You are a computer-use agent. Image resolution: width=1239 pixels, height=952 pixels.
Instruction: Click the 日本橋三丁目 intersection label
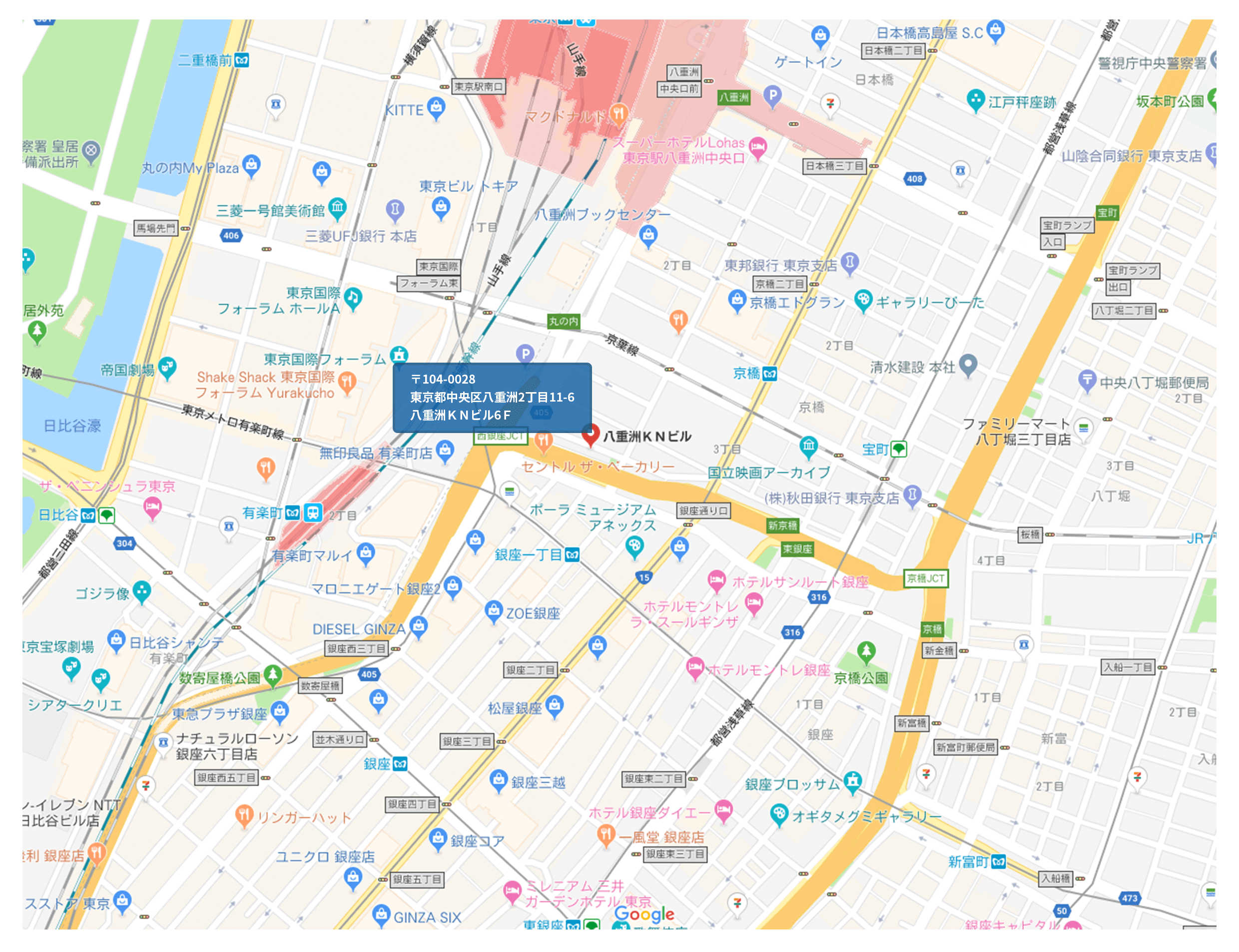(x=834, y=166)
